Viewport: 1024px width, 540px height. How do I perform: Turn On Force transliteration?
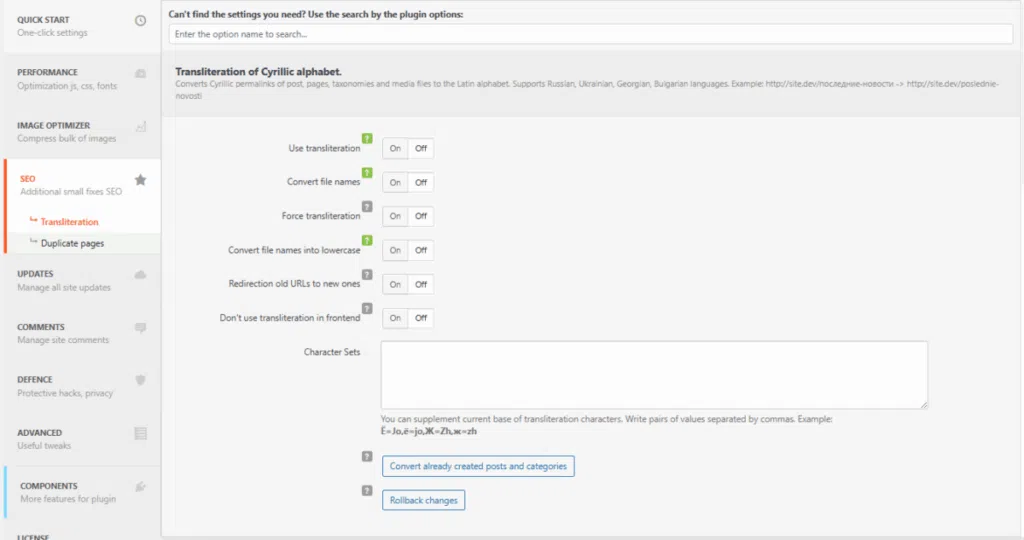click(395, 217)
